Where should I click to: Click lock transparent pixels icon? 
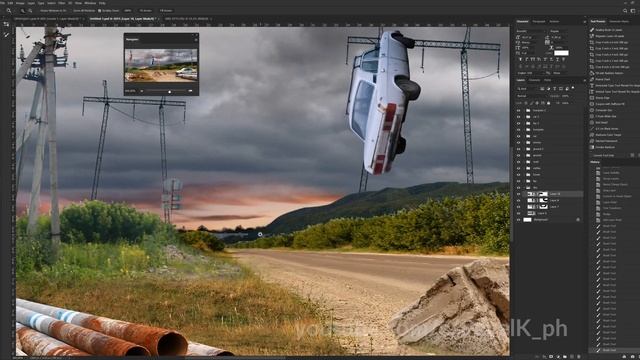526,103
